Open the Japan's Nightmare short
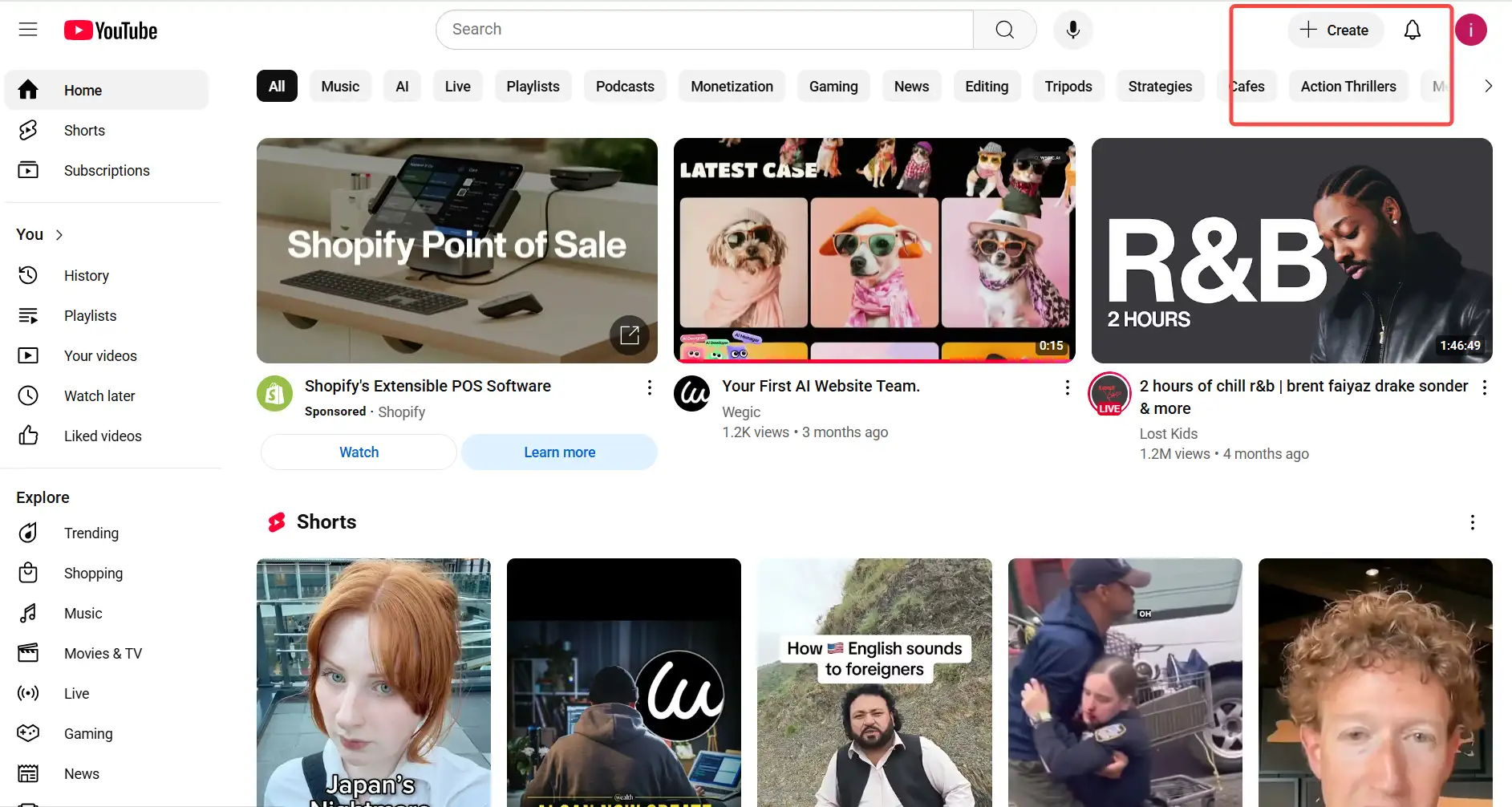 tap(373, 683)
